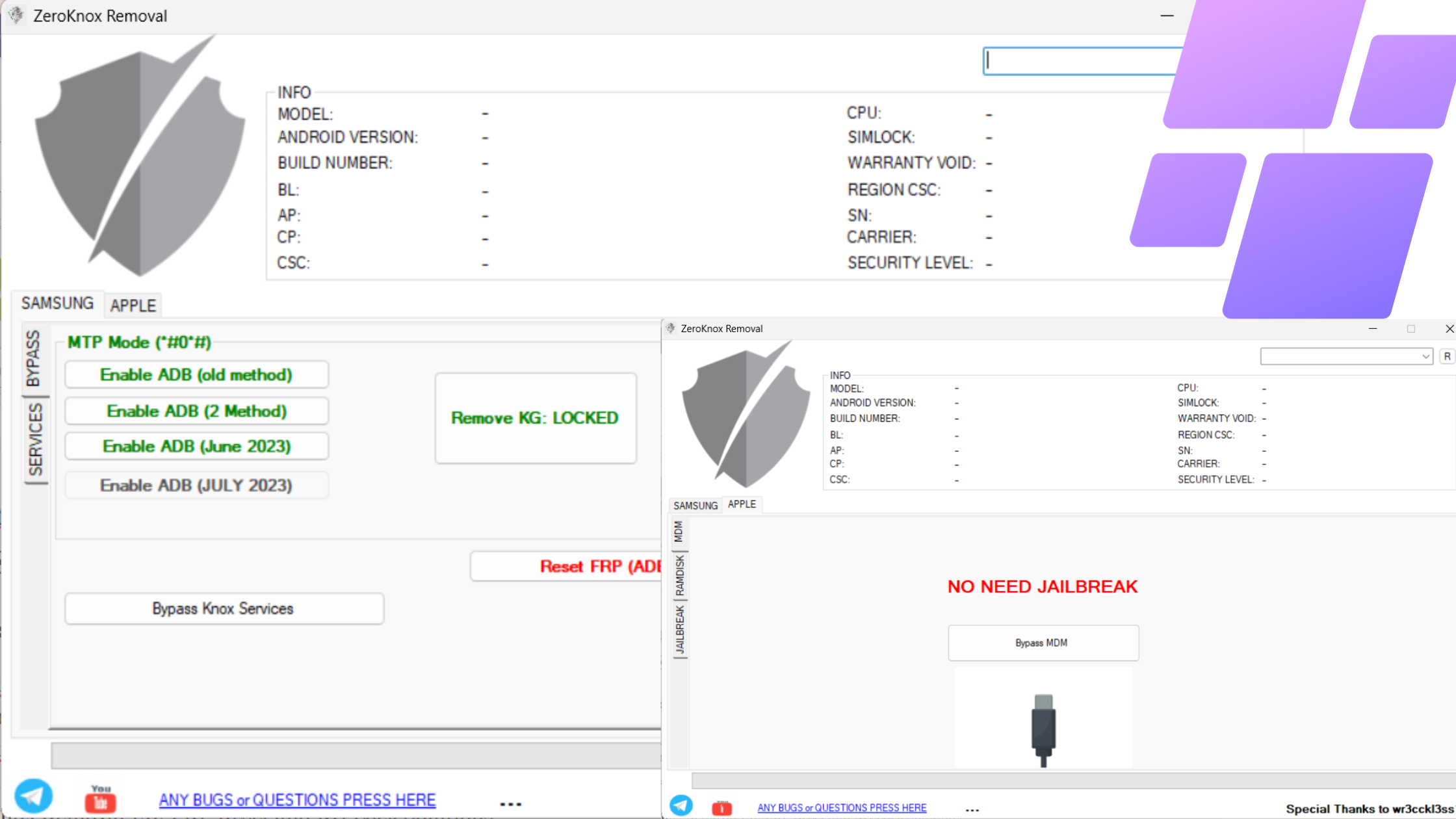The height and width of the screenshot is (819, 1456).
Task: Click Enable ADB (JULY 2023) button
Action: [196, 485]
